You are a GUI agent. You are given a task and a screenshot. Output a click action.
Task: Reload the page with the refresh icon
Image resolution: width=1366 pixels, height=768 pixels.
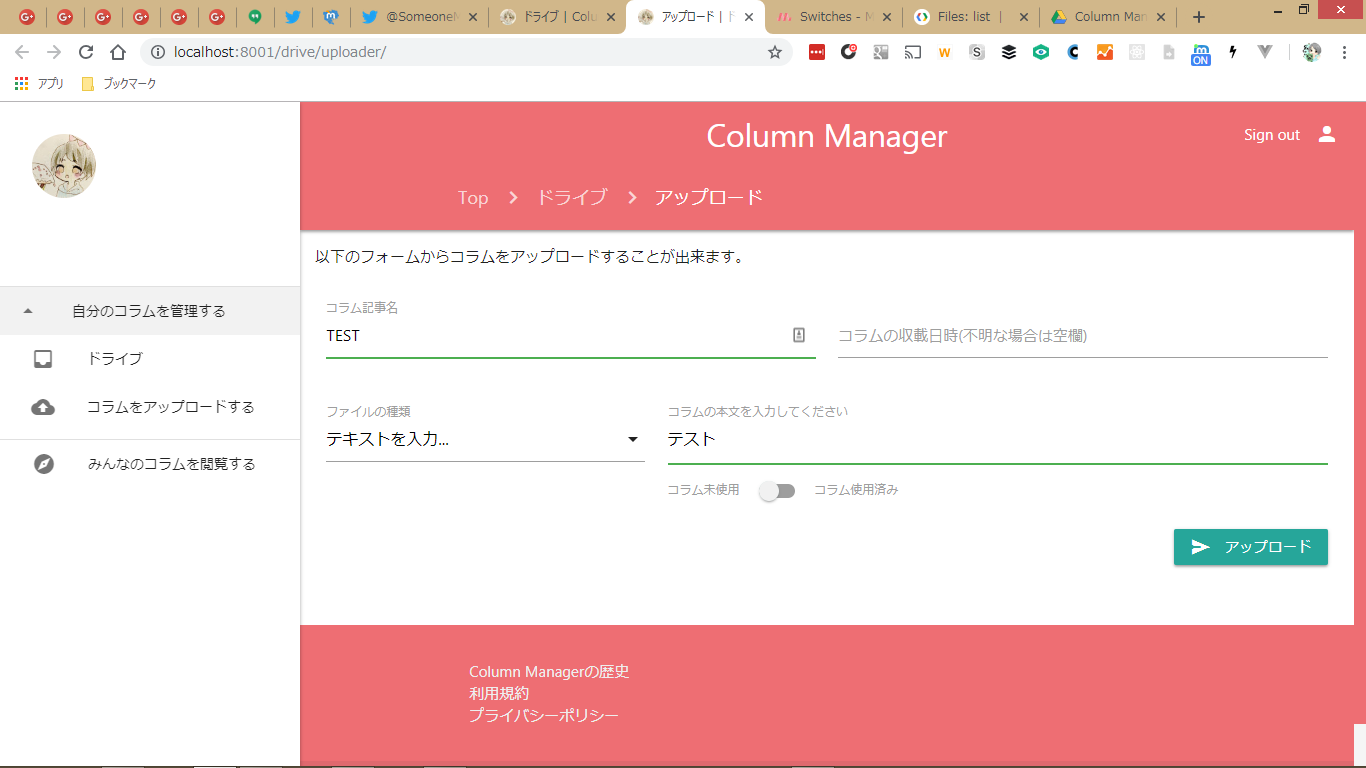pos(86,52)
